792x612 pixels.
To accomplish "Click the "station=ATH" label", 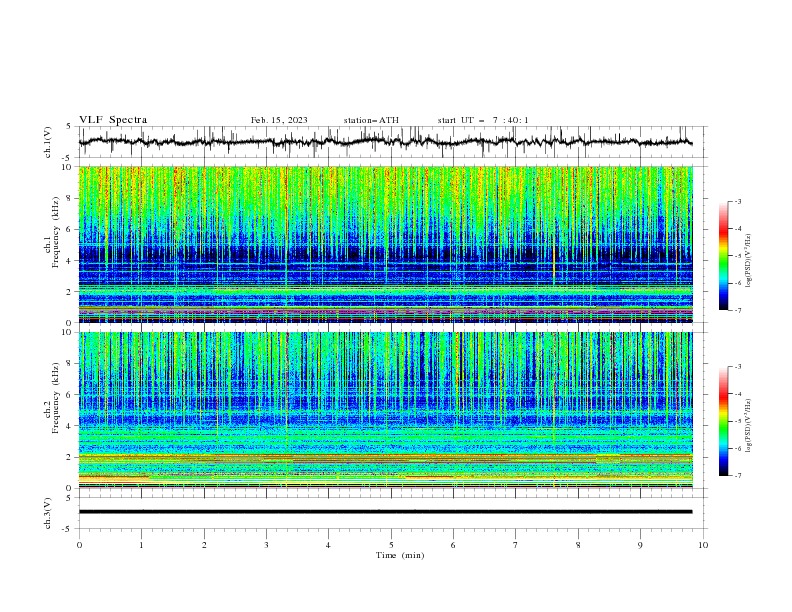I will pos(371,120).
